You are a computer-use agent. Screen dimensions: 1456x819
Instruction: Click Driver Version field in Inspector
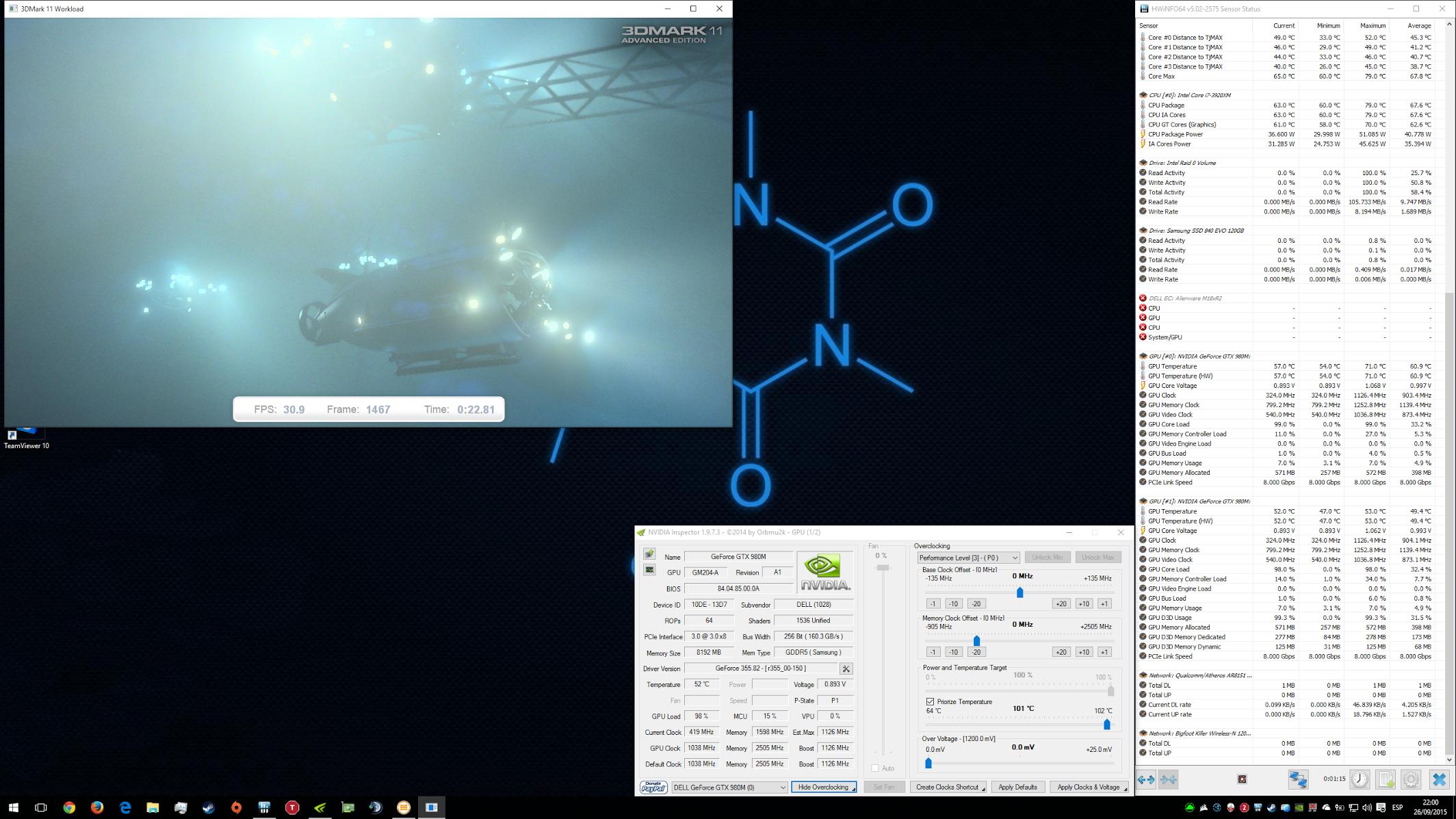pos(760,668)
